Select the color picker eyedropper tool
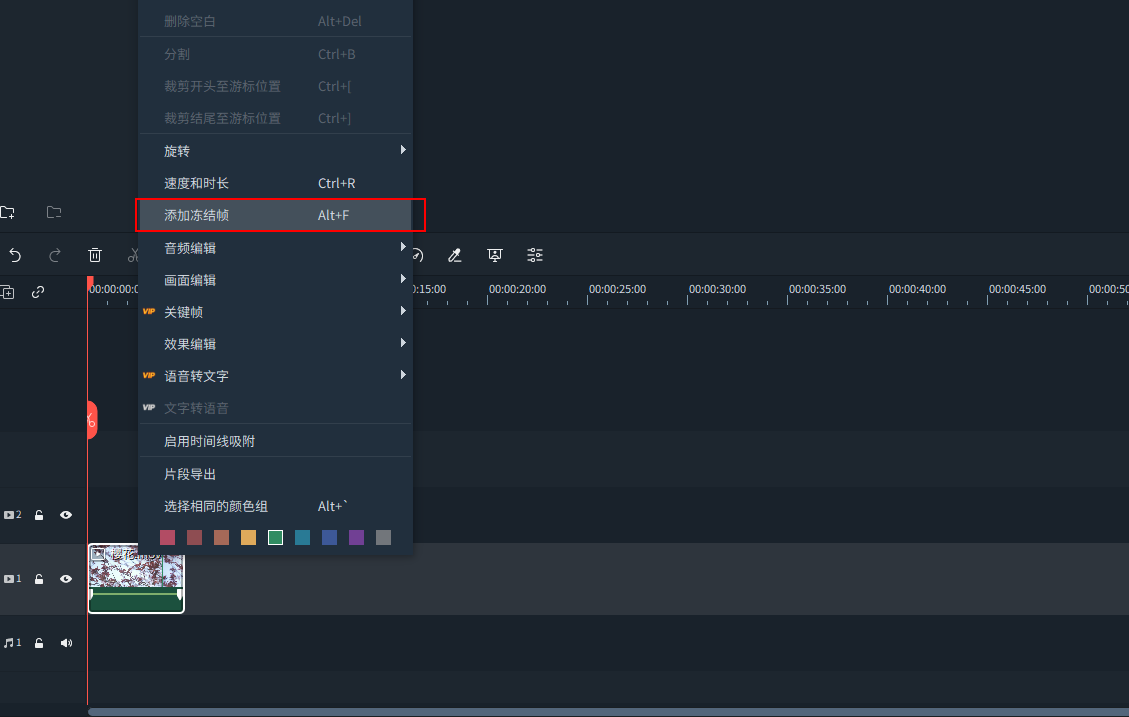1129x717 pixels. tap(455, 255)
